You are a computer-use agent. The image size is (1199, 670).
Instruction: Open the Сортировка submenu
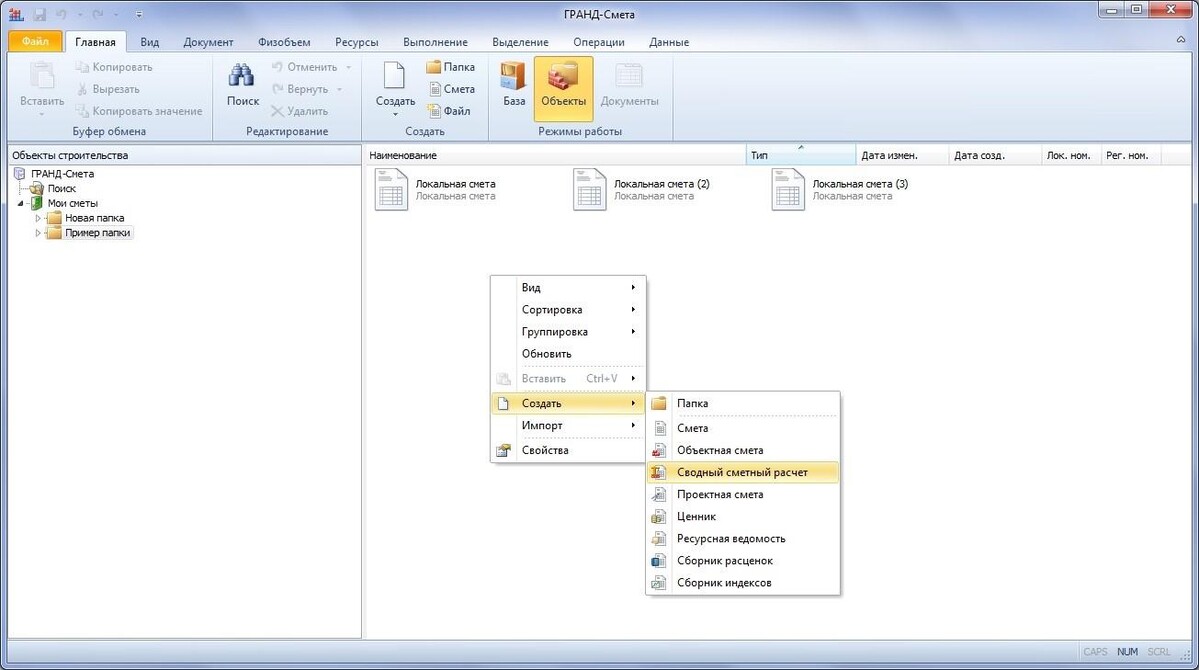click(x=567, y=310)
